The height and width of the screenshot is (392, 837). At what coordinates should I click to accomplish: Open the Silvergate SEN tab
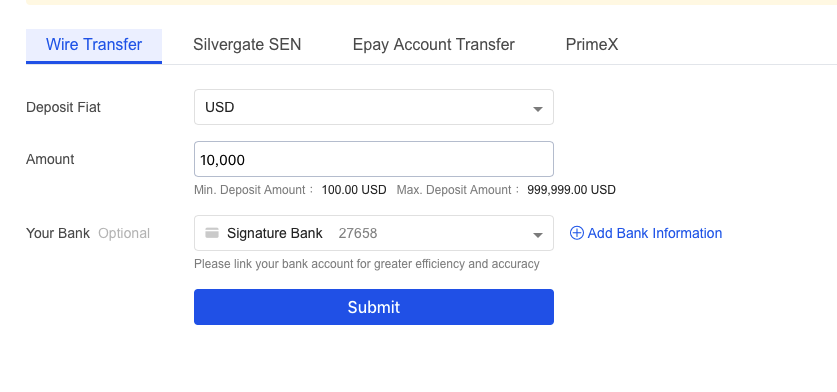tap(247, 44)
